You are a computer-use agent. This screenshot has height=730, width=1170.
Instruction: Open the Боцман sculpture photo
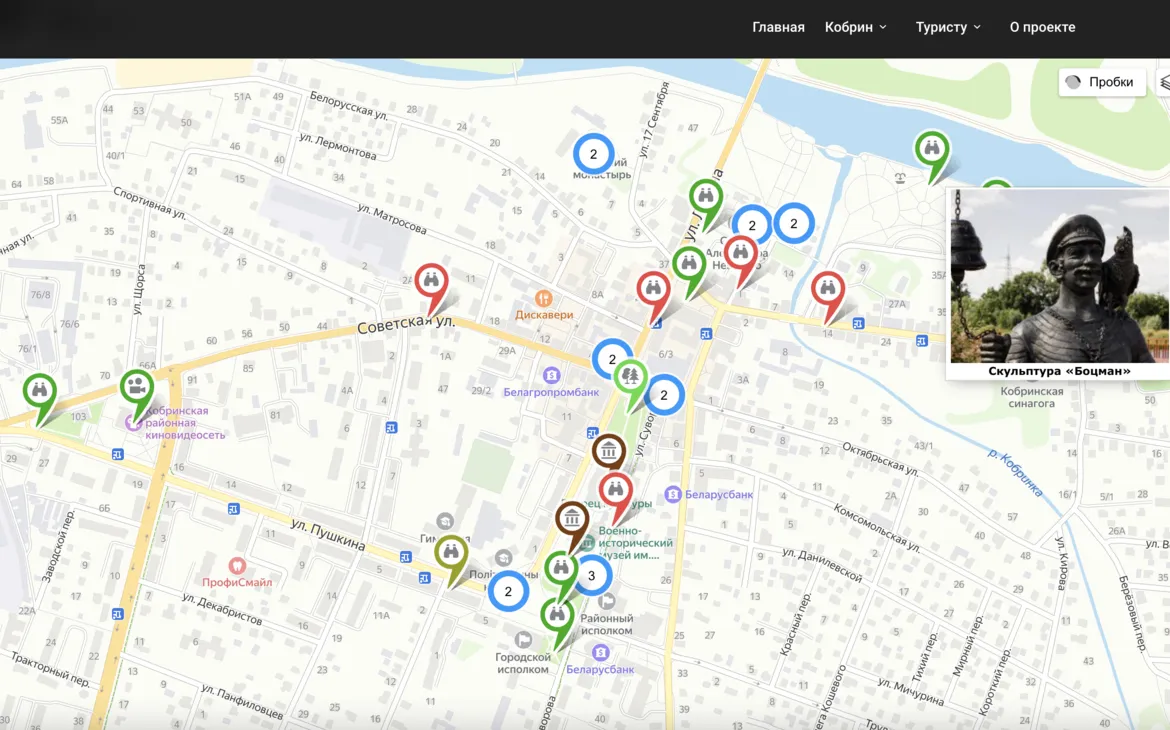(x=1059, y=276)
